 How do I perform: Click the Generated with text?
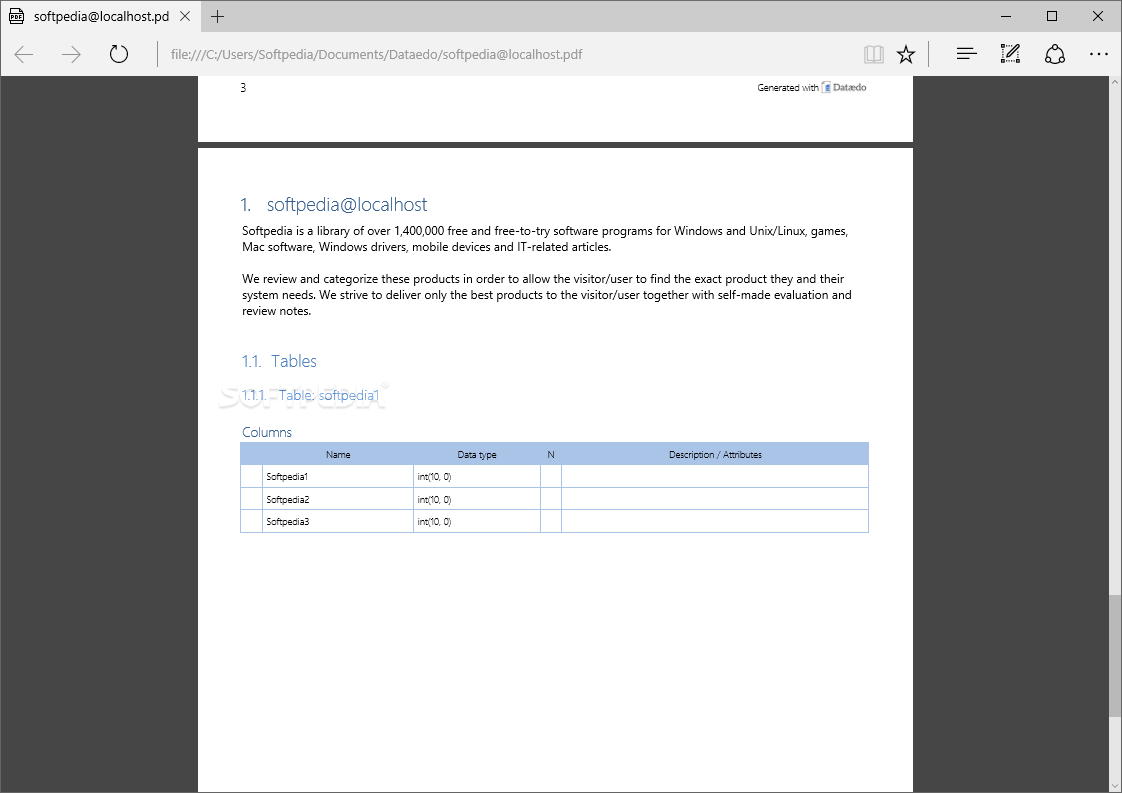tap(787, 87)
